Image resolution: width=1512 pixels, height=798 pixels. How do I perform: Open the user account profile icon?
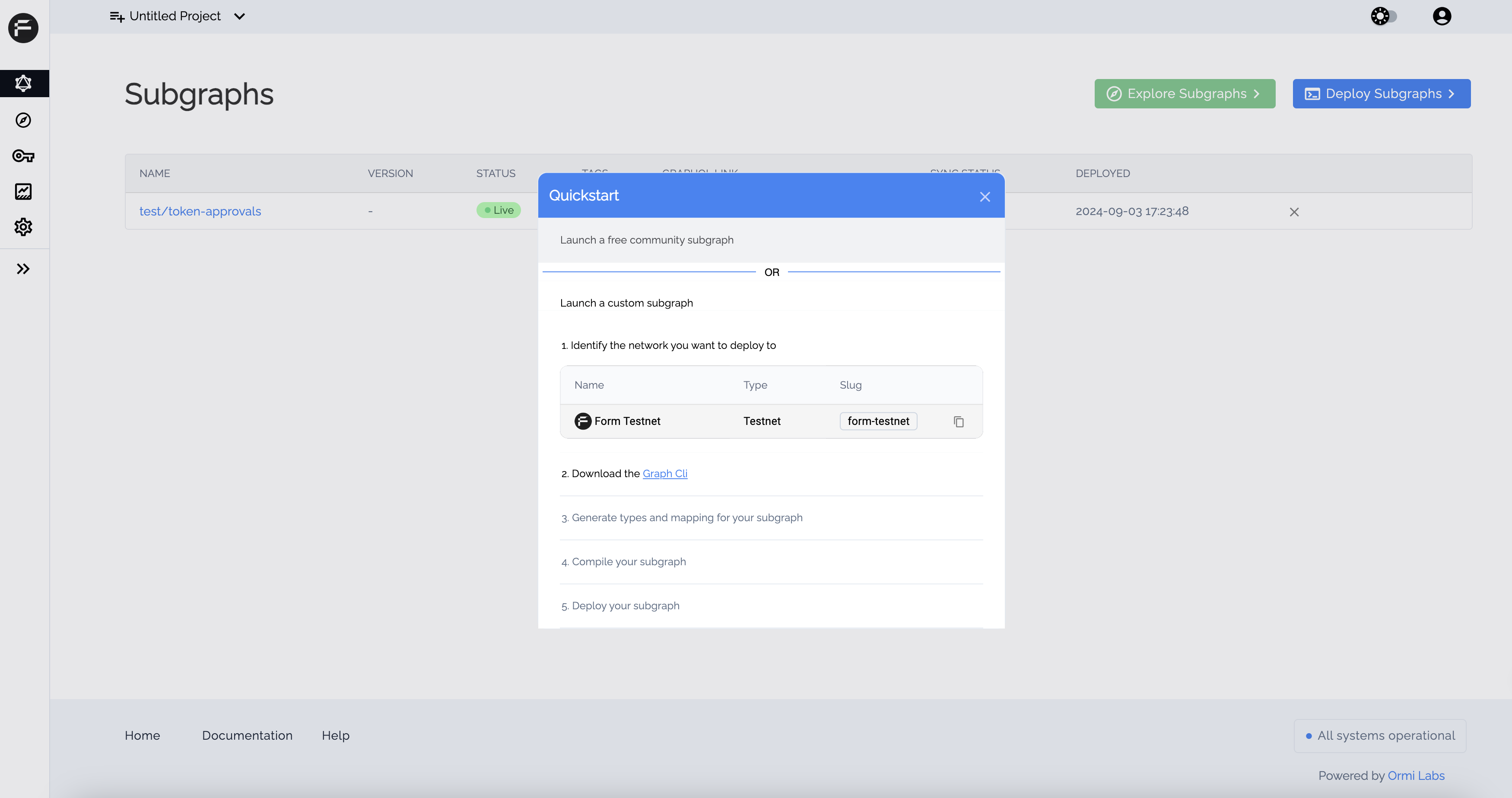[1442, 16]
